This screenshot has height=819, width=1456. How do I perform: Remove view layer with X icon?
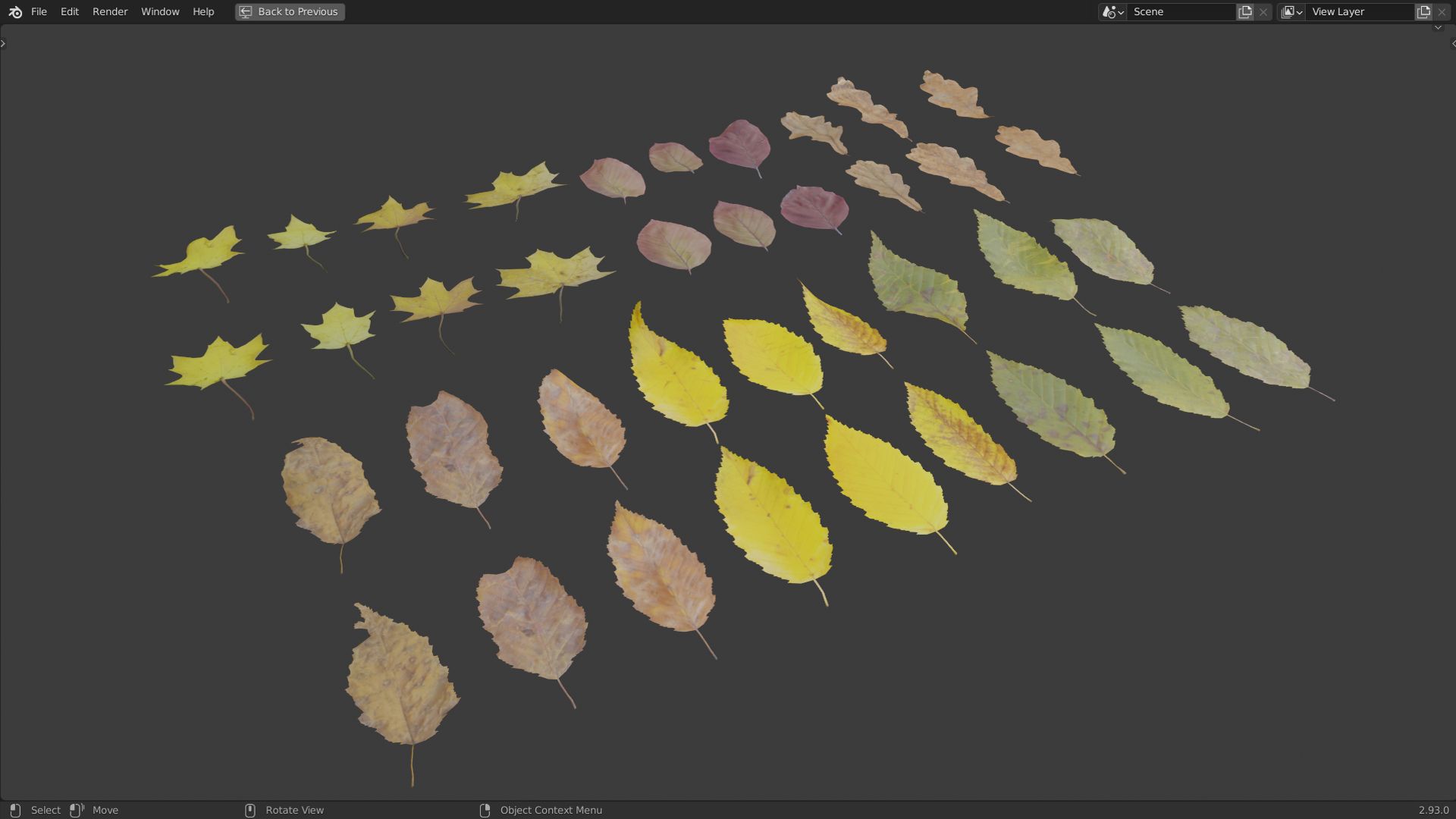pyautogui.click(x=1442, y=12)
